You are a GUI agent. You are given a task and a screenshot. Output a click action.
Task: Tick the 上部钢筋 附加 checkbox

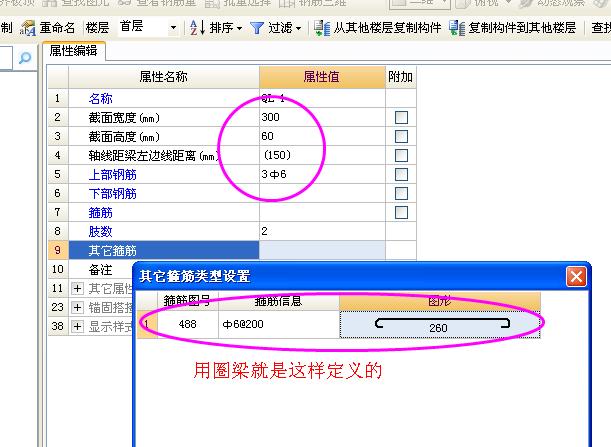401,174
